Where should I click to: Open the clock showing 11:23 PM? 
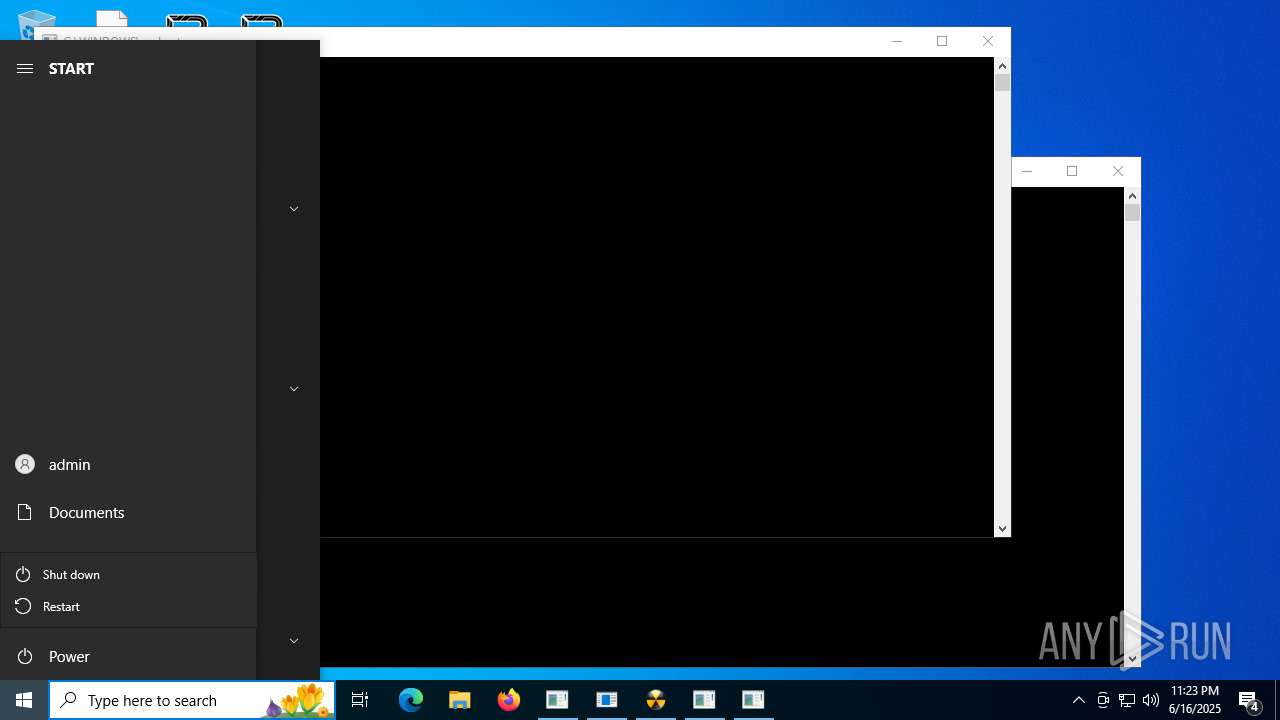pos(1195,700)
